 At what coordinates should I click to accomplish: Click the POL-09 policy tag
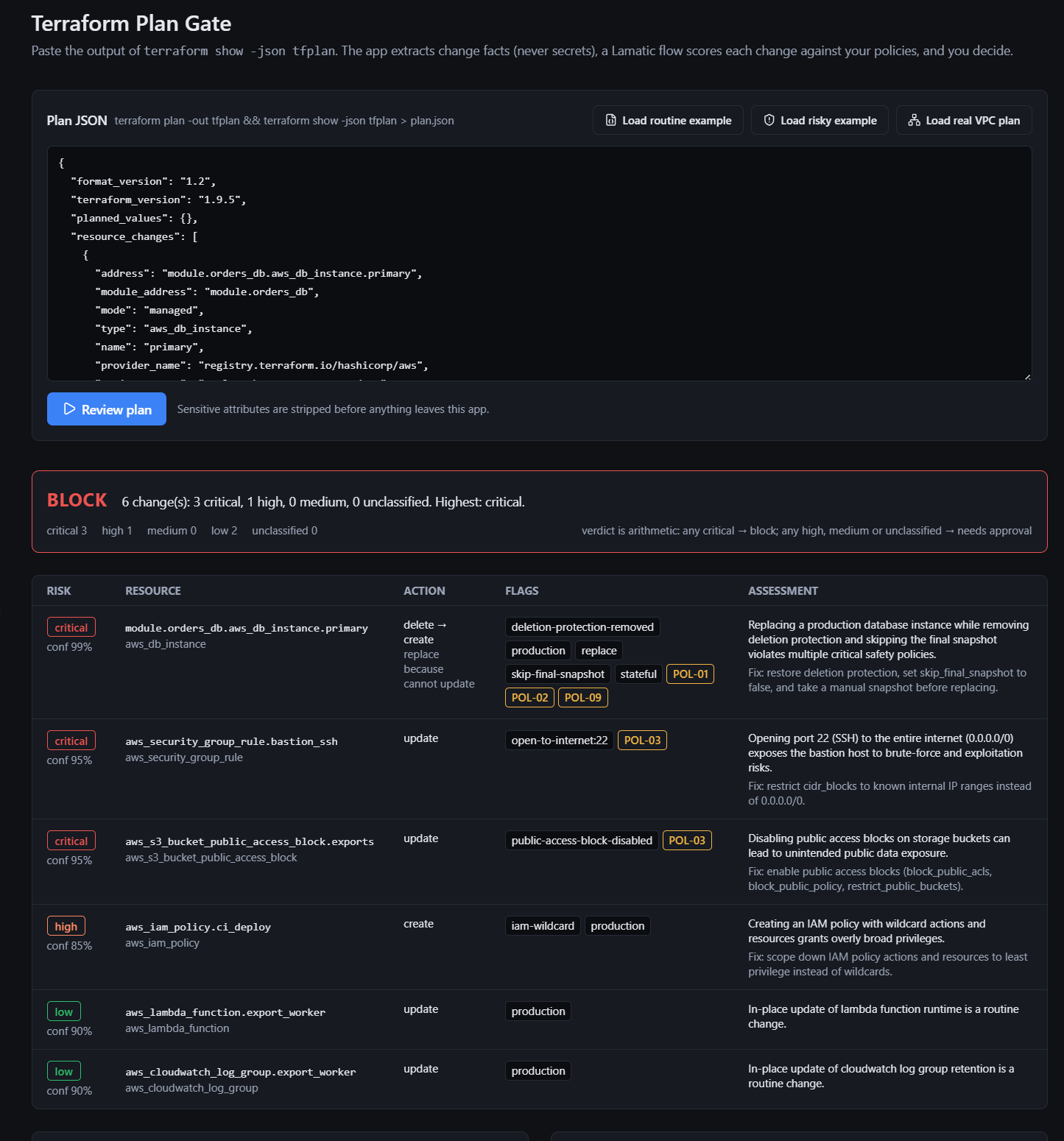583,698
